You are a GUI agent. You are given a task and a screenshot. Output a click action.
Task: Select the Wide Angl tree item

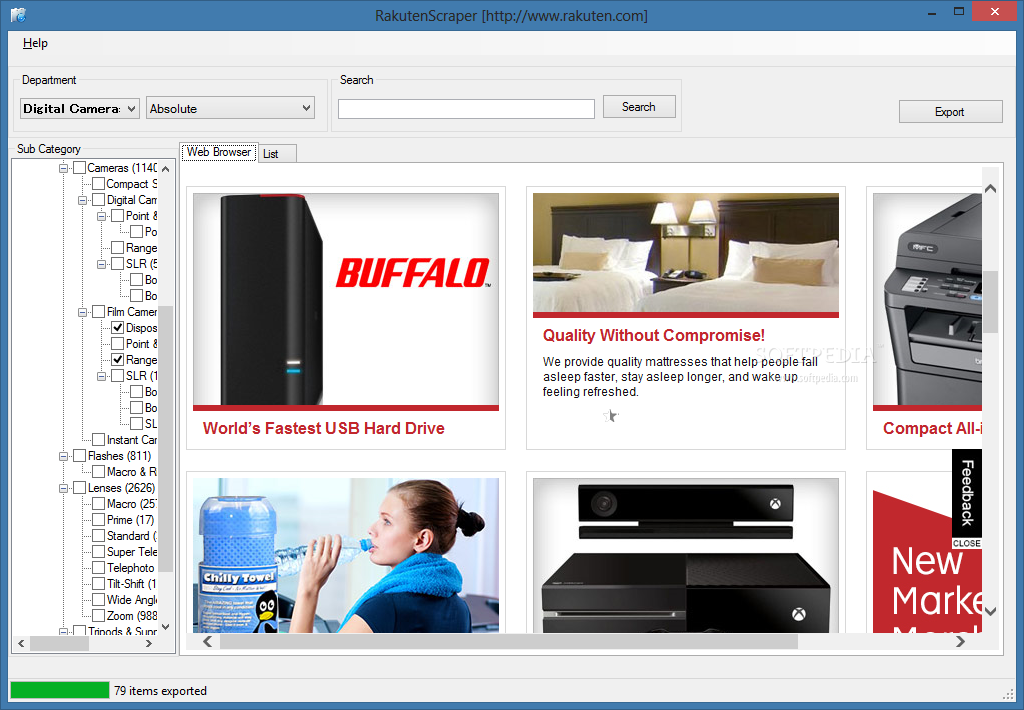pyautogui.click(x=132, y=600)
